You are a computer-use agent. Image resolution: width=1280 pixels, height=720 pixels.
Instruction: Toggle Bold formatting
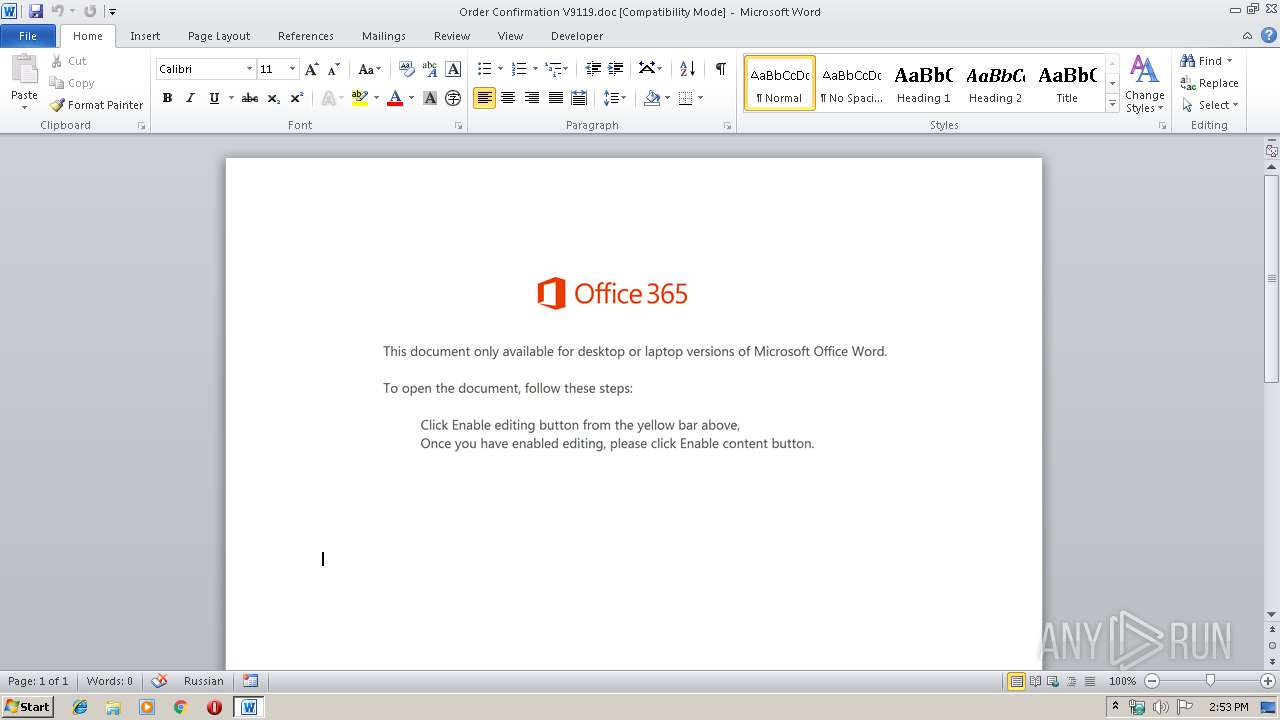(x=167, y=98)
